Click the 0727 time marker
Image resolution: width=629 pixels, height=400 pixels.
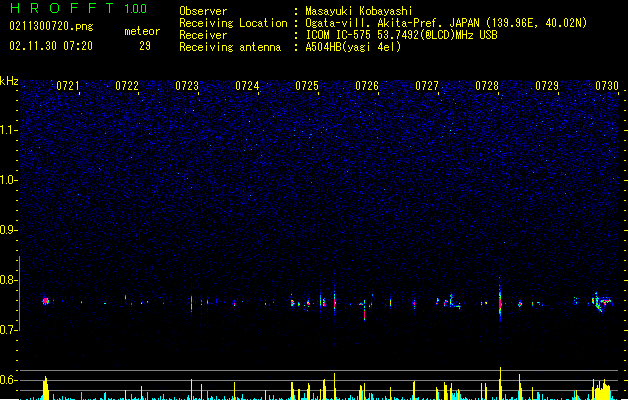pyautogui.click(x=427, y=86)
